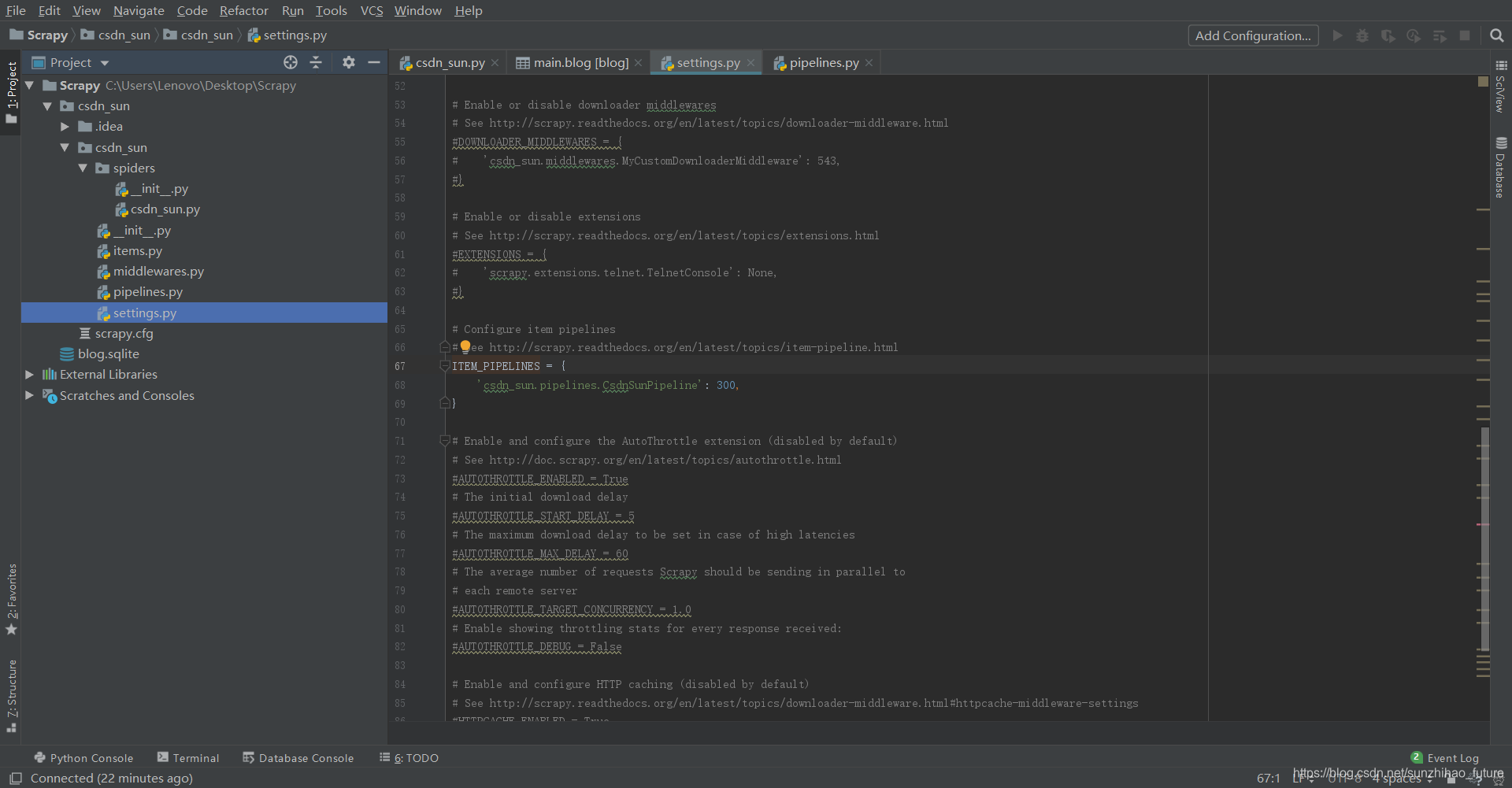The image size is (1512, 788).
Task: Select middlewares.py in project tree
Action: point(158,271)
